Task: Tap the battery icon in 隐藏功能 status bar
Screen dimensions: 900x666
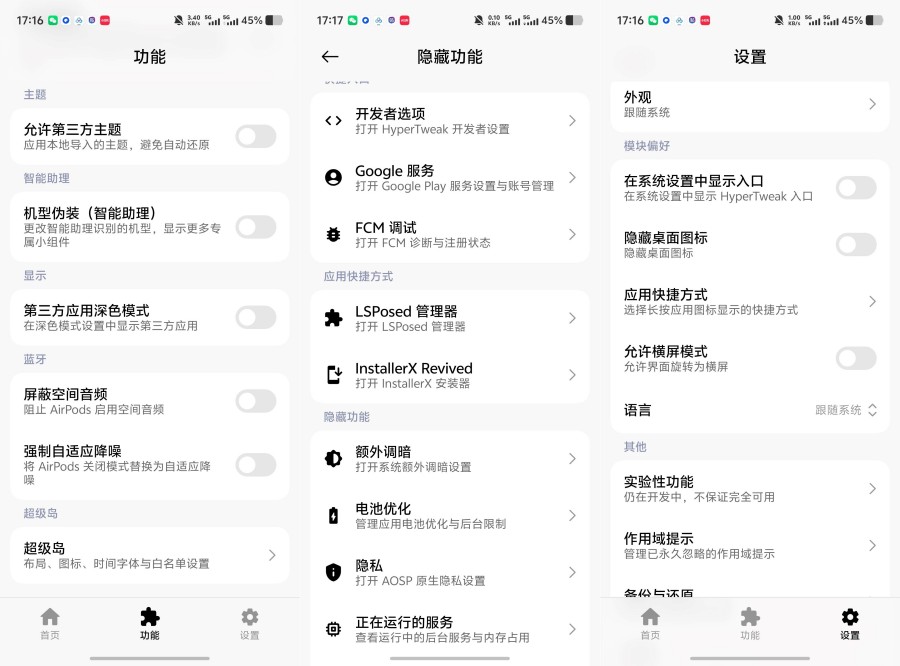Action: (575, 20)
